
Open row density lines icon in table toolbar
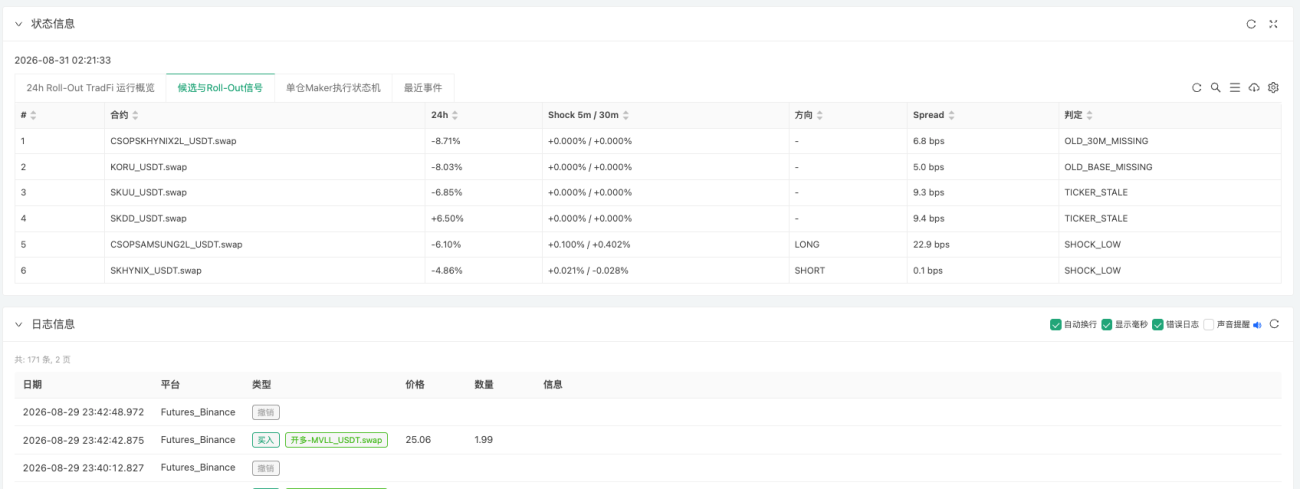[1235, 88]
